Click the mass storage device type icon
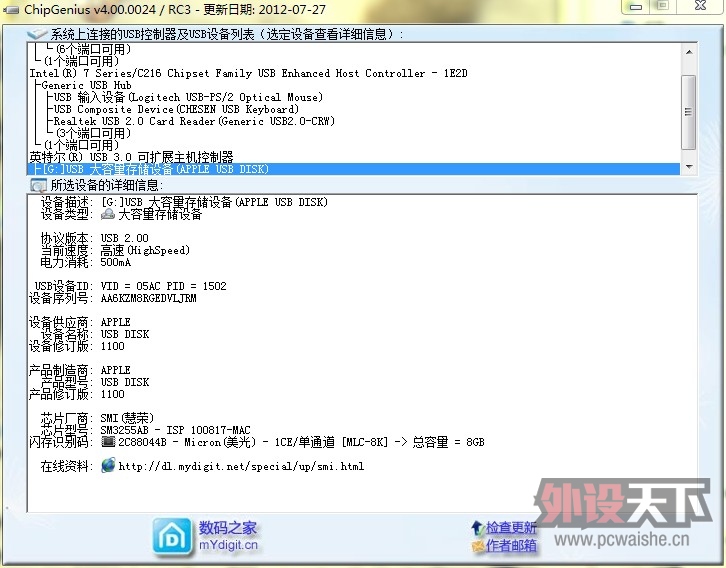The height and width of the screenshot is (568, 726). [x=107, y=214]
